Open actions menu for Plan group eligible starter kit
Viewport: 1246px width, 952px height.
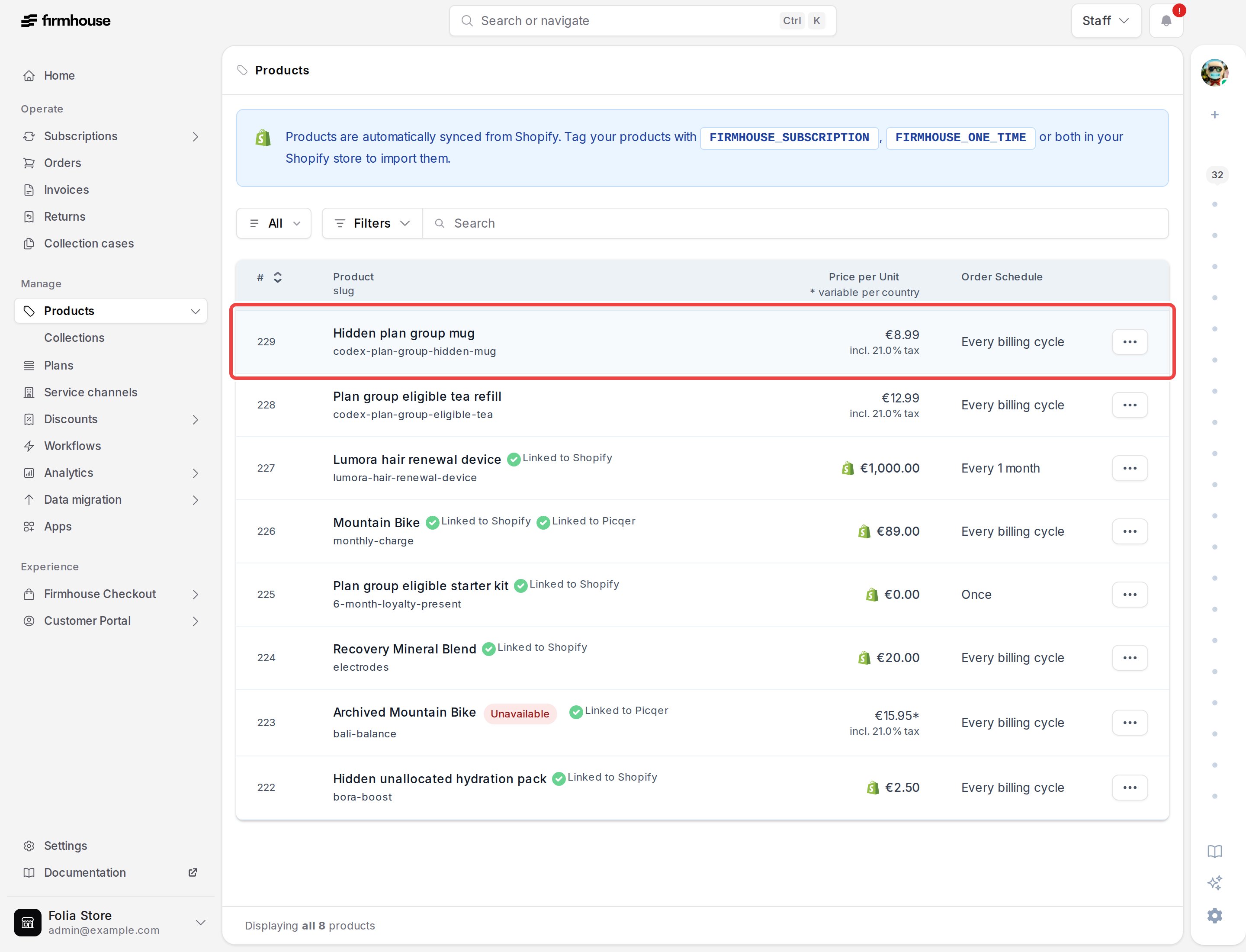1129,595
